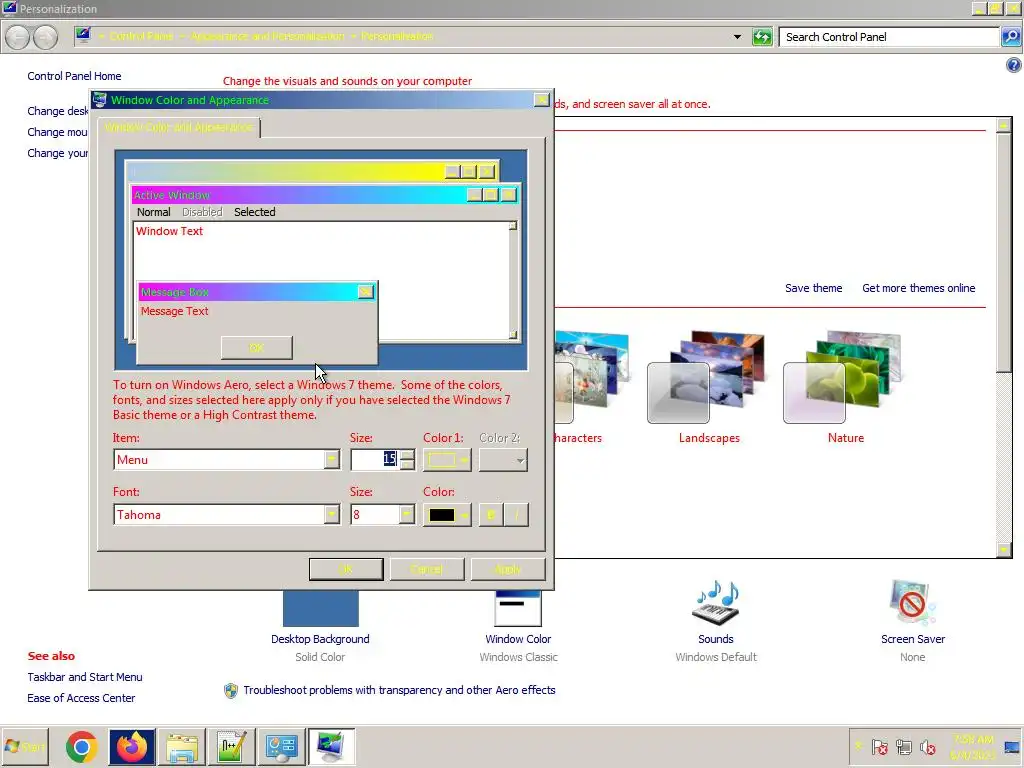Screen dimensions: 1024x768
Task: Click Apply in Window Color dialog
Action: pos(508,569)
